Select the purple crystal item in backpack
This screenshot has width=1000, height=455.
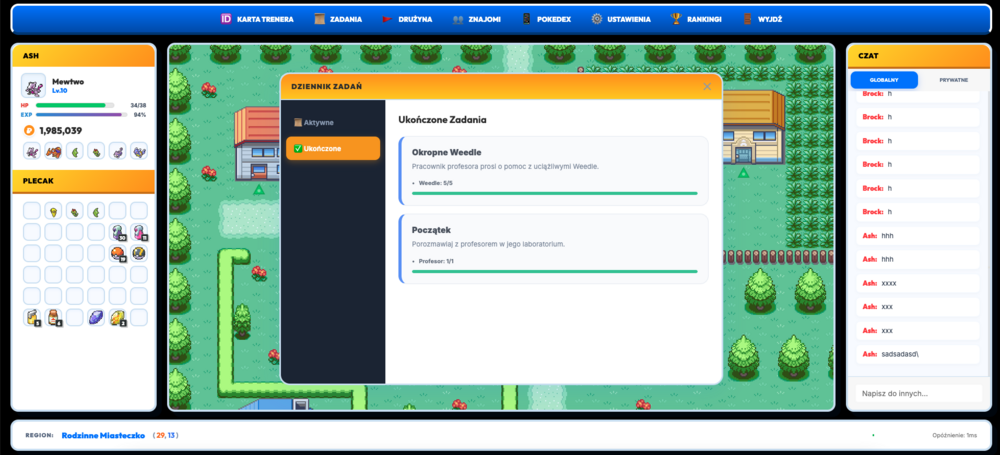coord(96,317)
